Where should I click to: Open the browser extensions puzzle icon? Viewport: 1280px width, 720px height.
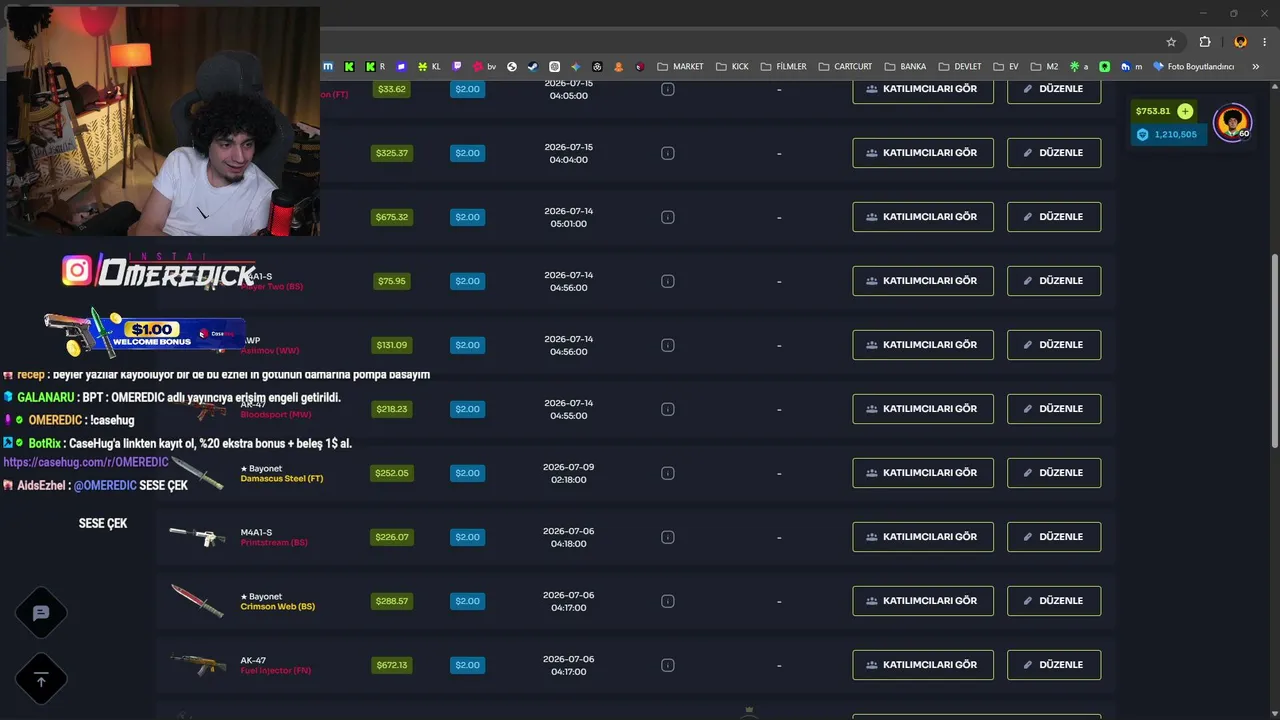[x=1205, y=42]
